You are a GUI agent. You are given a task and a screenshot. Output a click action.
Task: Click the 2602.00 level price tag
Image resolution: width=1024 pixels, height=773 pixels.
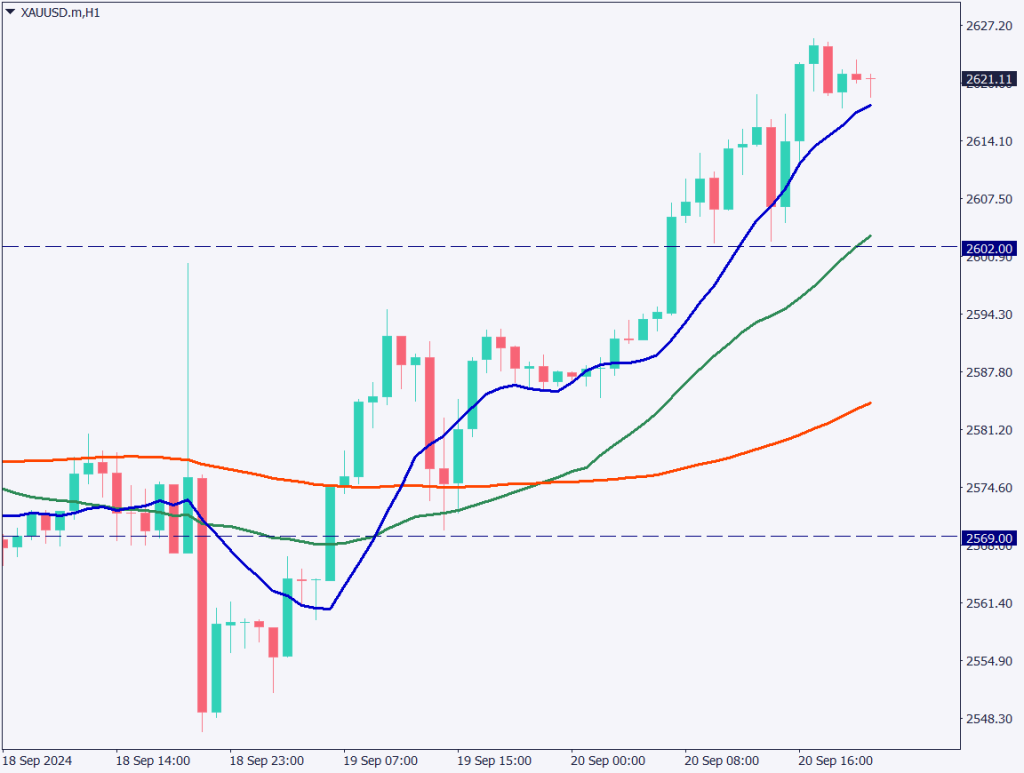point(989,248)
